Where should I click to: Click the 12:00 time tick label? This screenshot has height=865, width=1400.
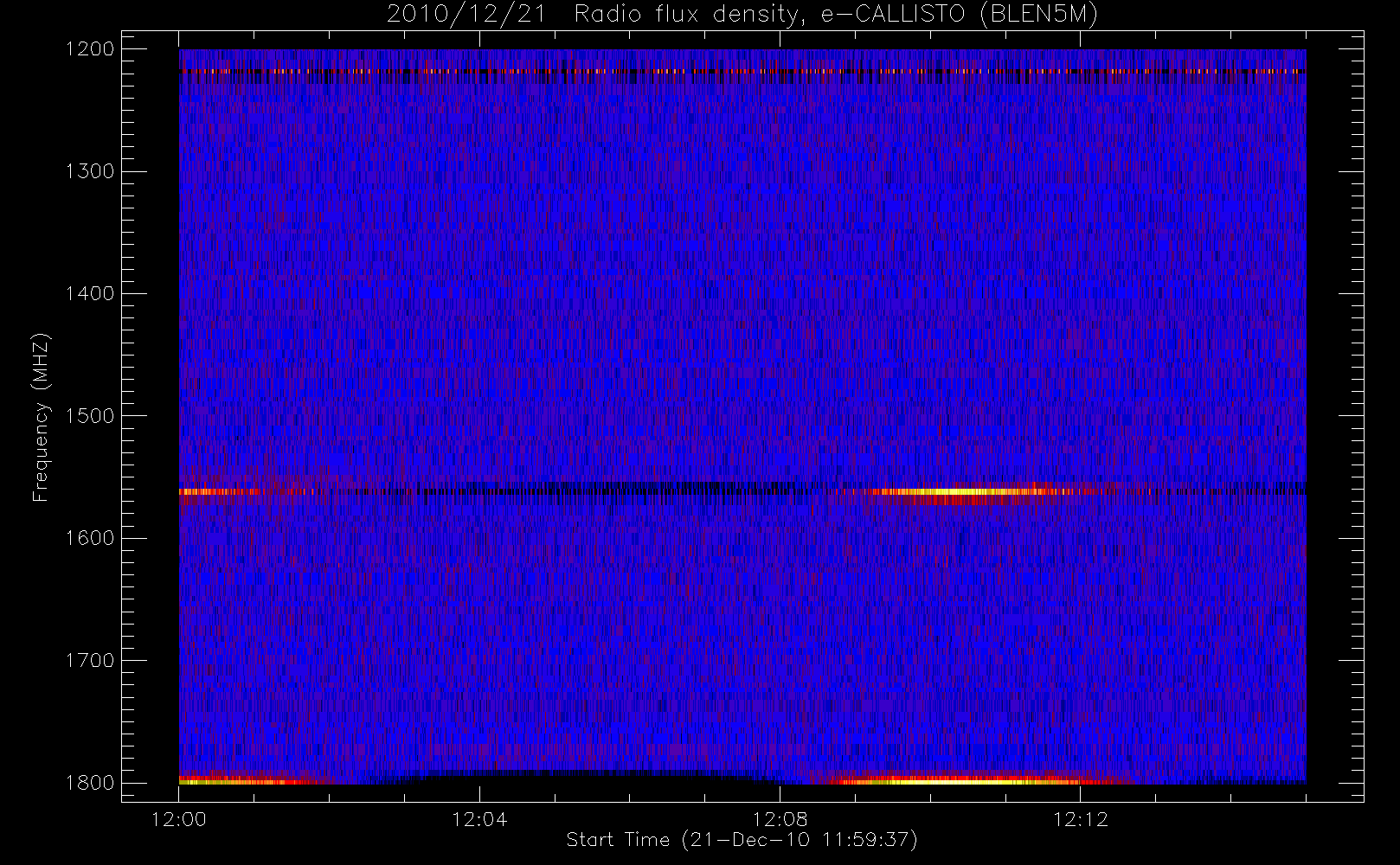pyautogui.click(x=179, y=819)
